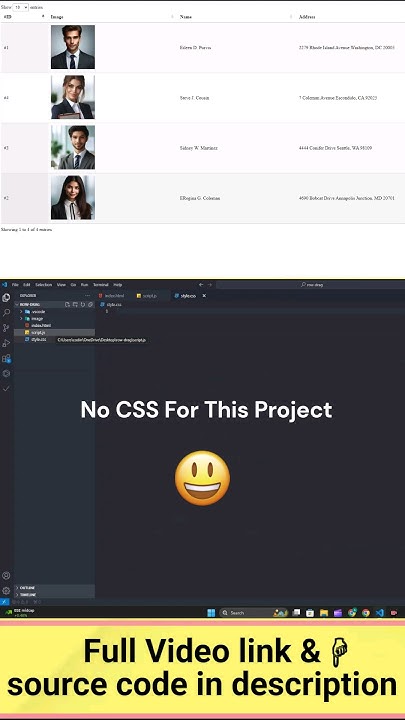Image resolution: width=405 pixels, height=720 pixels.
Task: Expand the image folder
Action: click(34, 318)
